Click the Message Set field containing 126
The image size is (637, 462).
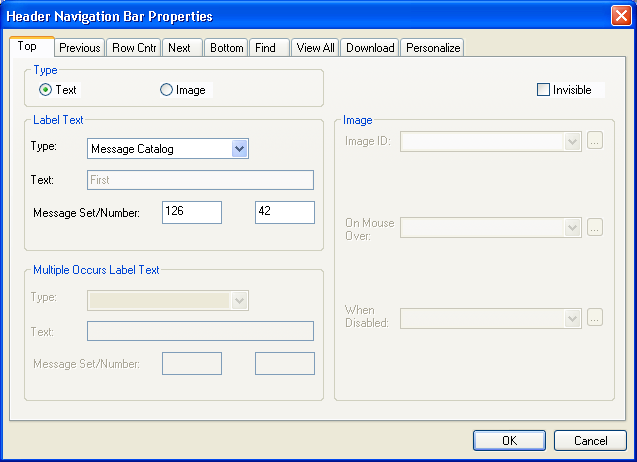tap(191, 212)
